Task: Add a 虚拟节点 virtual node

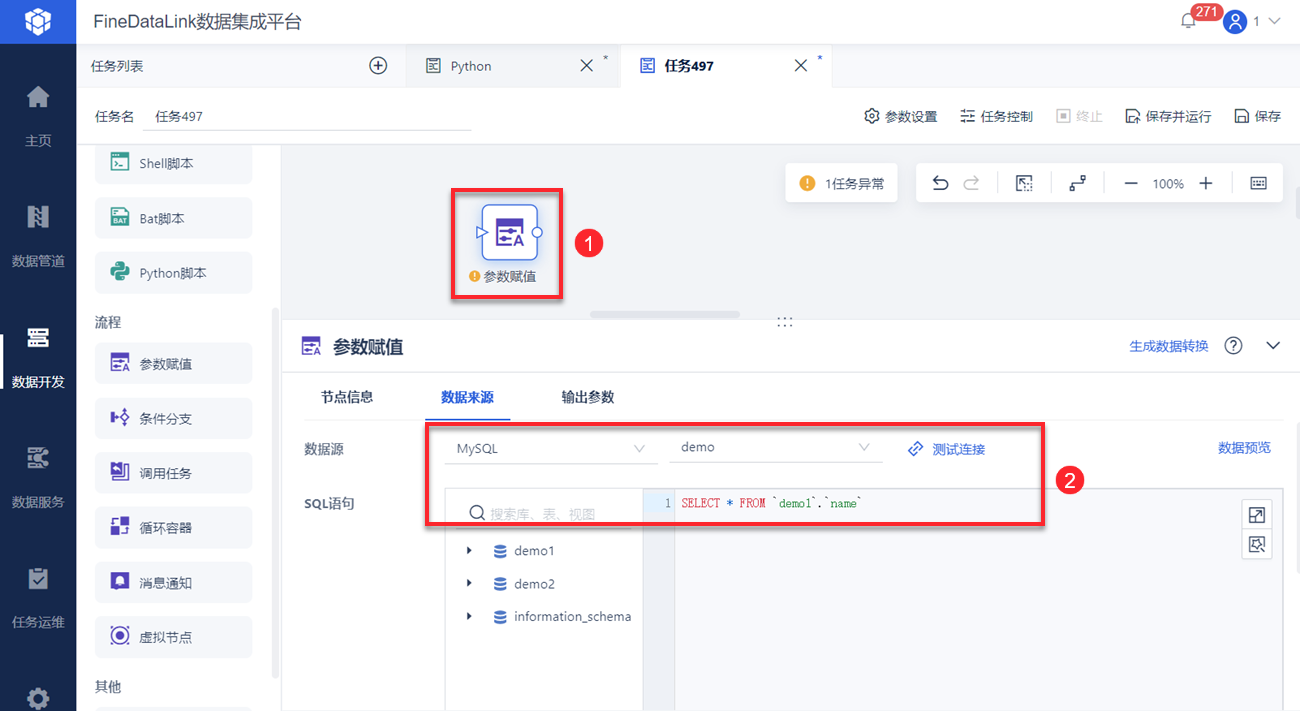Action: point(173,636)
